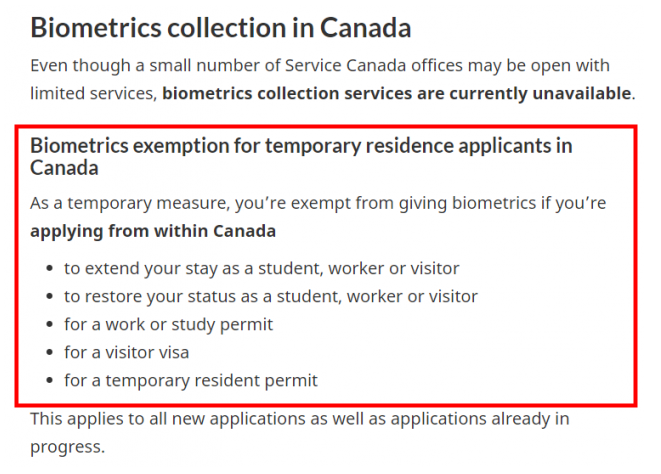Image resolution: width=661 pixels, height=474 pixels.
Task: Click the limited services text
Action: 93,93
